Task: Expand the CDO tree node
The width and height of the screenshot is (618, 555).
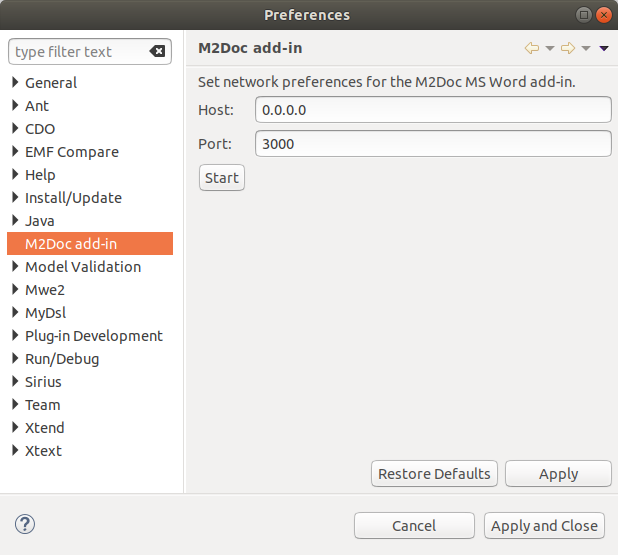Action: click(x=15, y=128)
